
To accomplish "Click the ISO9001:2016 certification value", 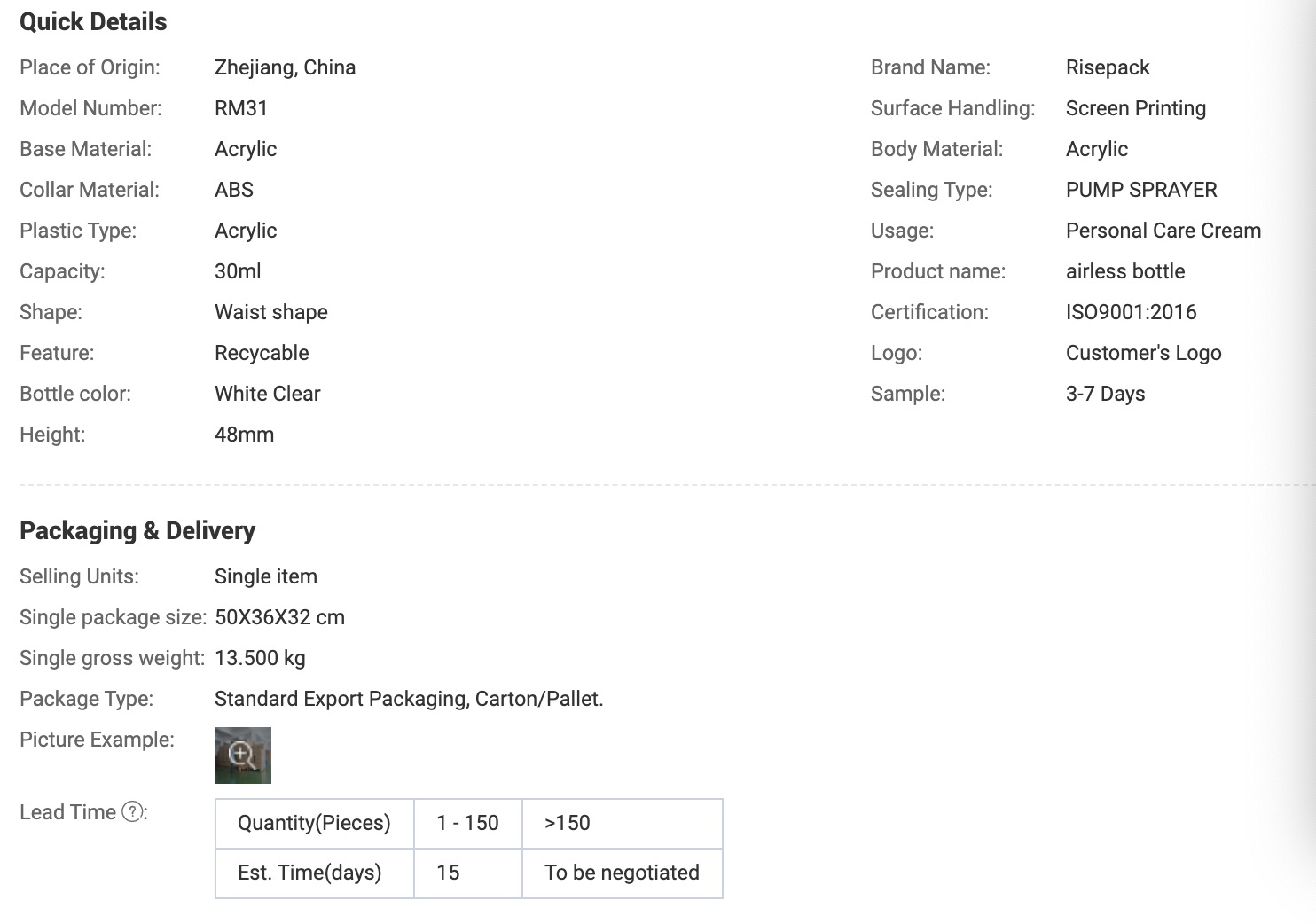I will click(1132, 312).
